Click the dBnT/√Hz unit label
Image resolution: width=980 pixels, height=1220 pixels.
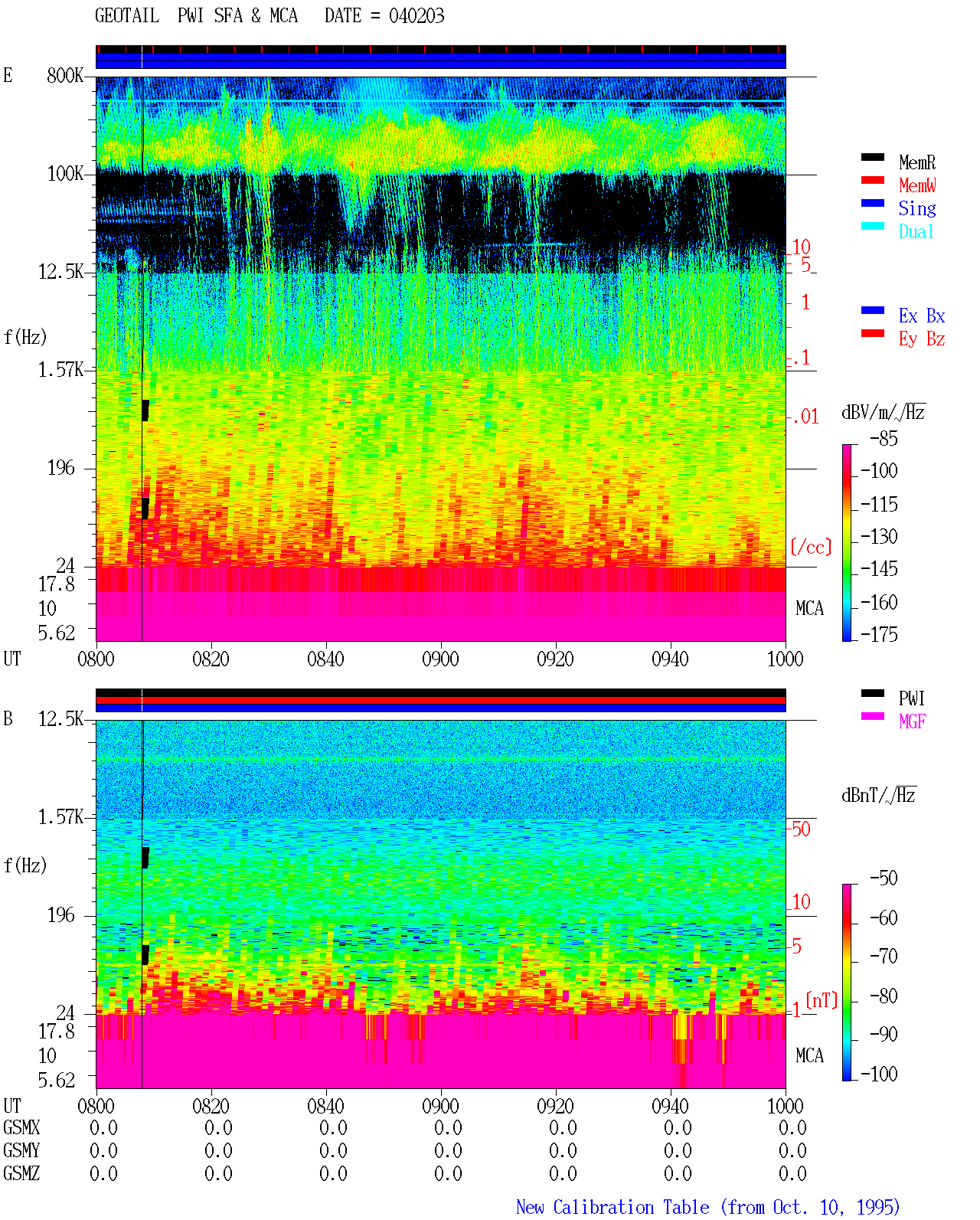coord(879,795)
